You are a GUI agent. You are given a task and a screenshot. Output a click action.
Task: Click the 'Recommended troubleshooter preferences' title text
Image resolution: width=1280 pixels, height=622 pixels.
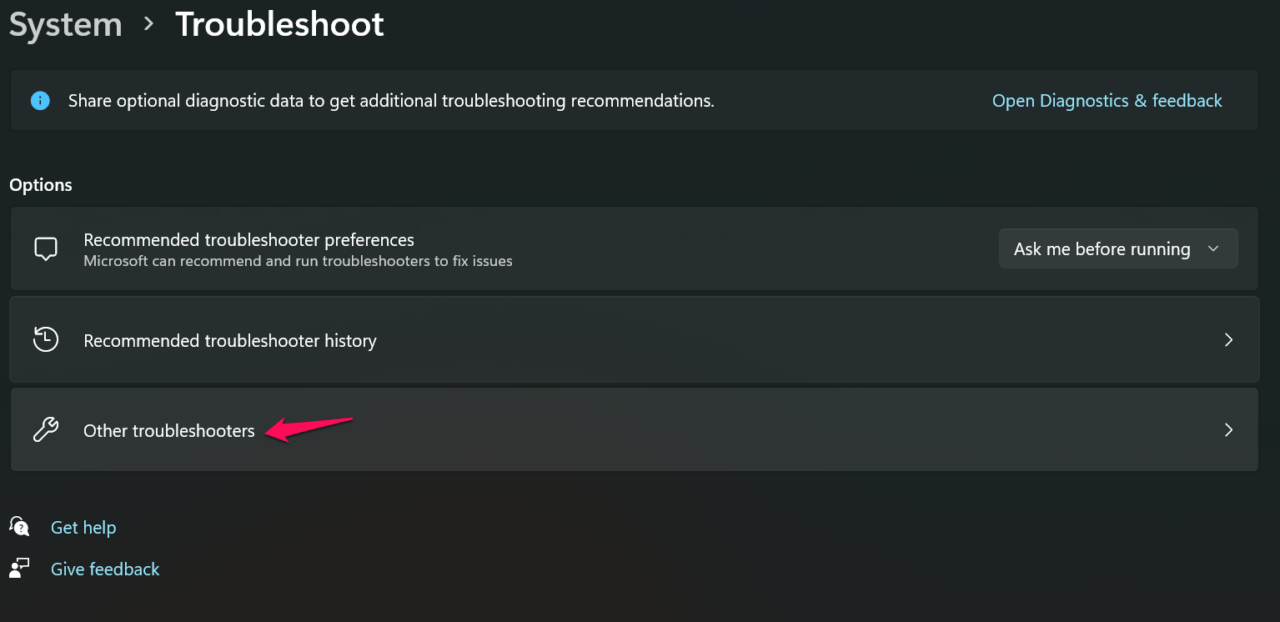click(x=249, y=240)
